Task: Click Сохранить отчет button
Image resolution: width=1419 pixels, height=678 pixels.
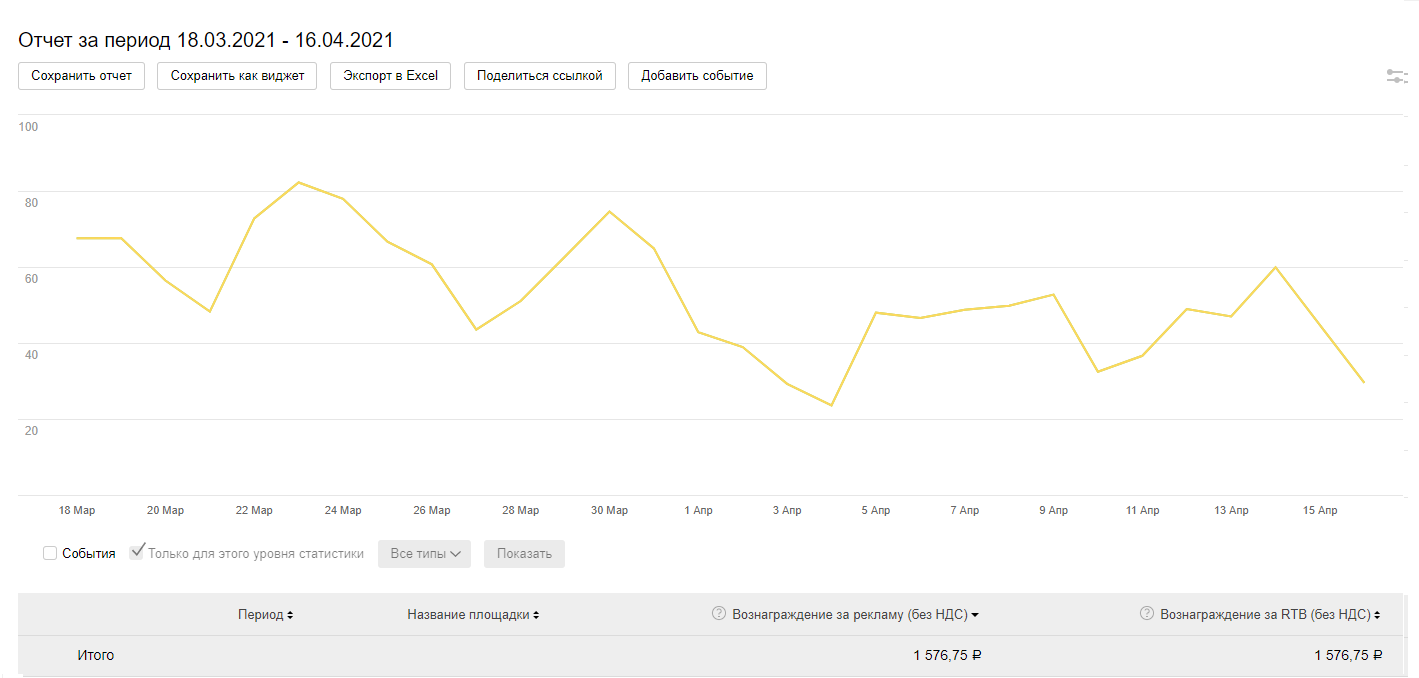Action: (81, 76)
